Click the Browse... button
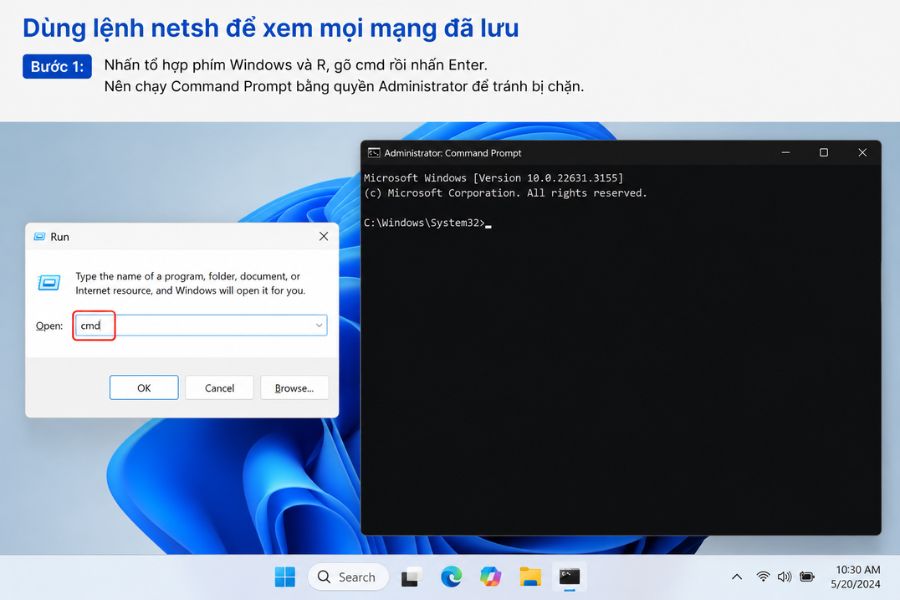 [294, 388]
